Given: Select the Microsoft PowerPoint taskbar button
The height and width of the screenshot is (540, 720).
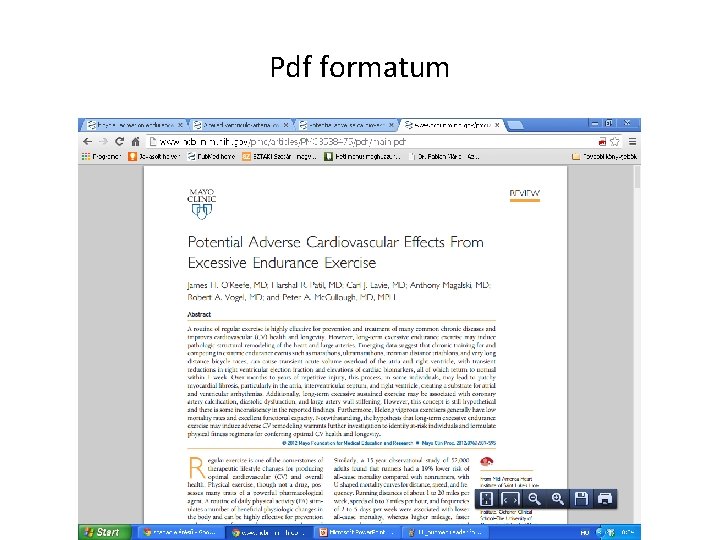Looking at the screenshot, I should pos(357,533).
